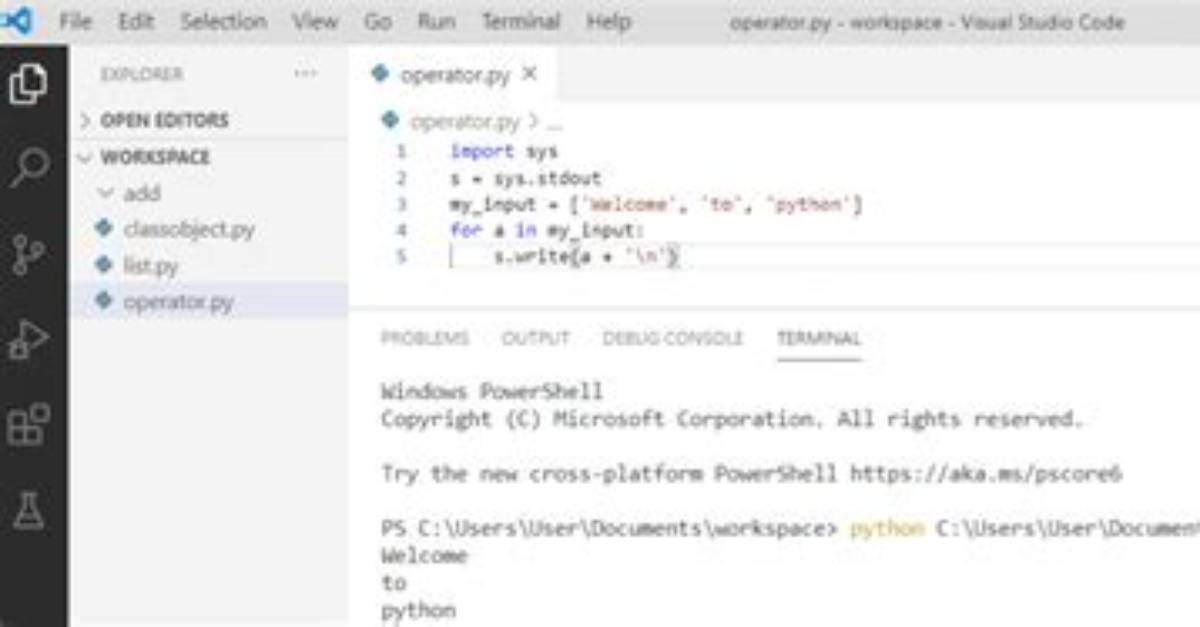Open the Selection menu
Screen dimensions: 1200x627
[225, 21]
